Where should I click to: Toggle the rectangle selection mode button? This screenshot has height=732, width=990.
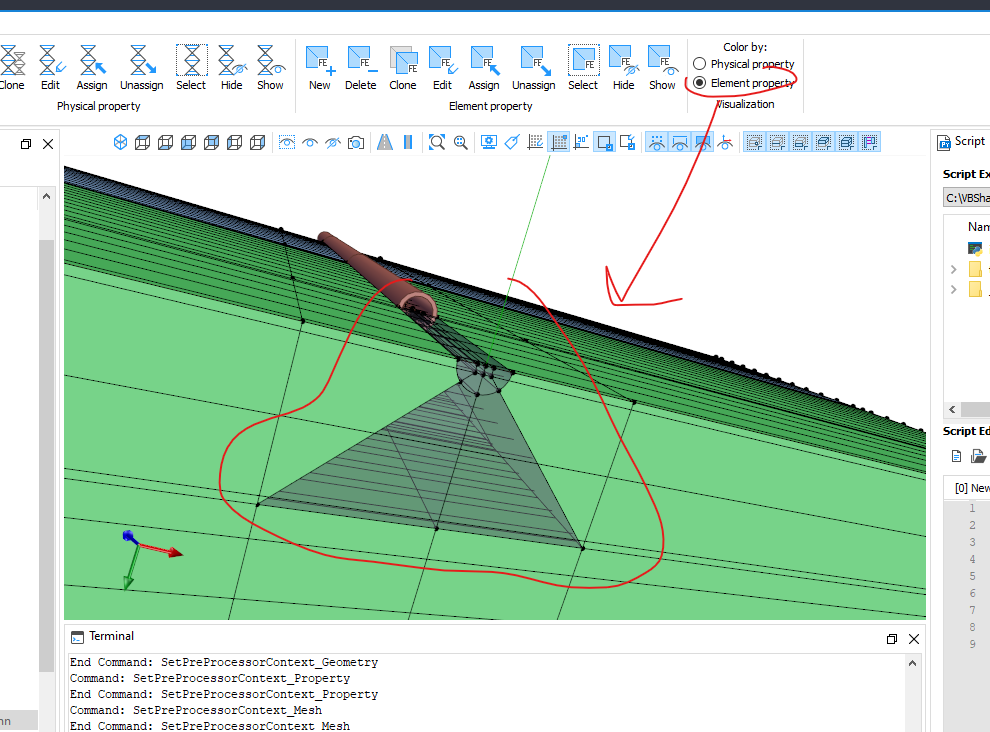coord(605,143)
